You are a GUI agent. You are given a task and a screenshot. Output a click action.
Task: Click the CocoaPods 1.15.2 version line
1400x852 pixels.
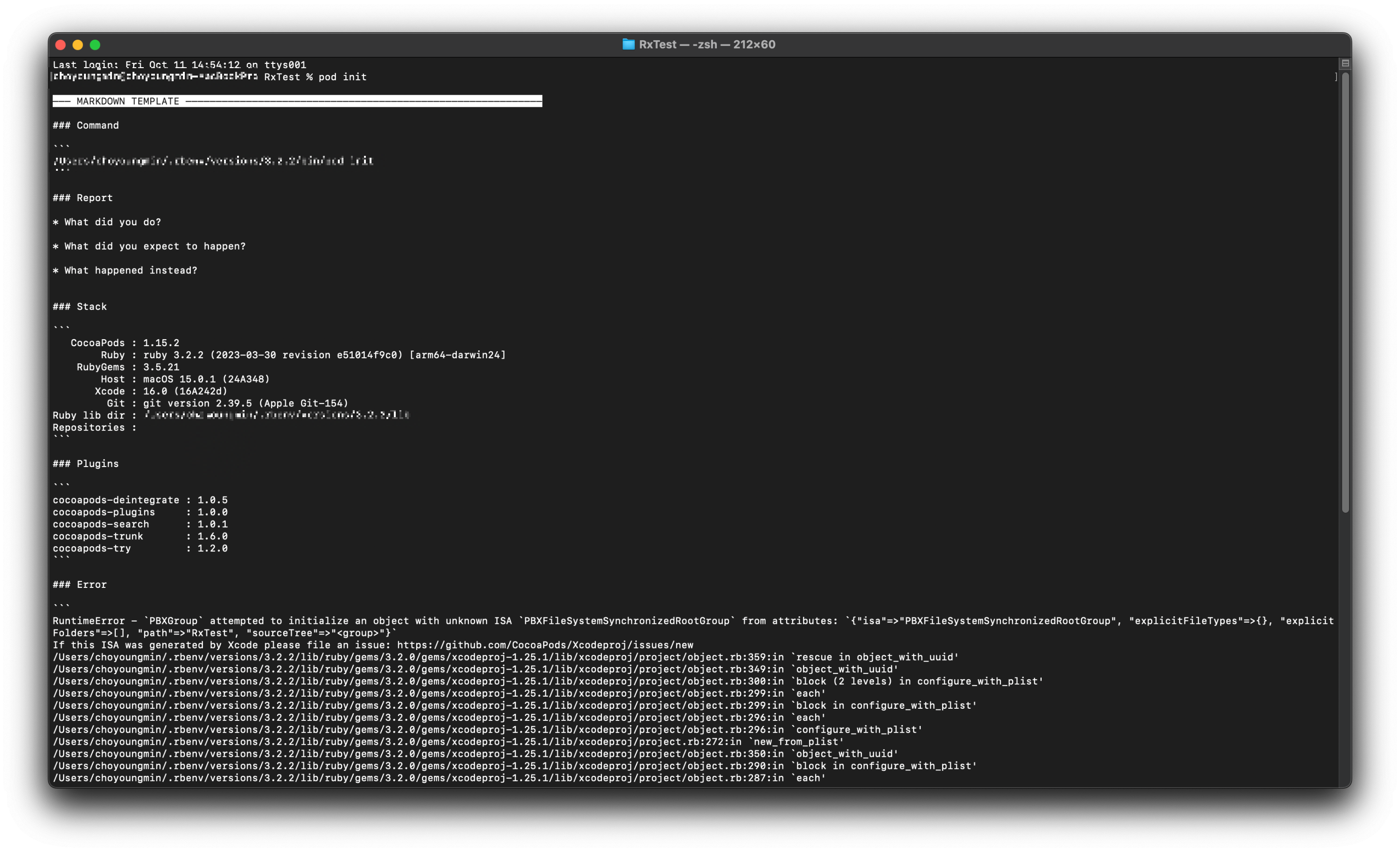click(x=125, y=342)
